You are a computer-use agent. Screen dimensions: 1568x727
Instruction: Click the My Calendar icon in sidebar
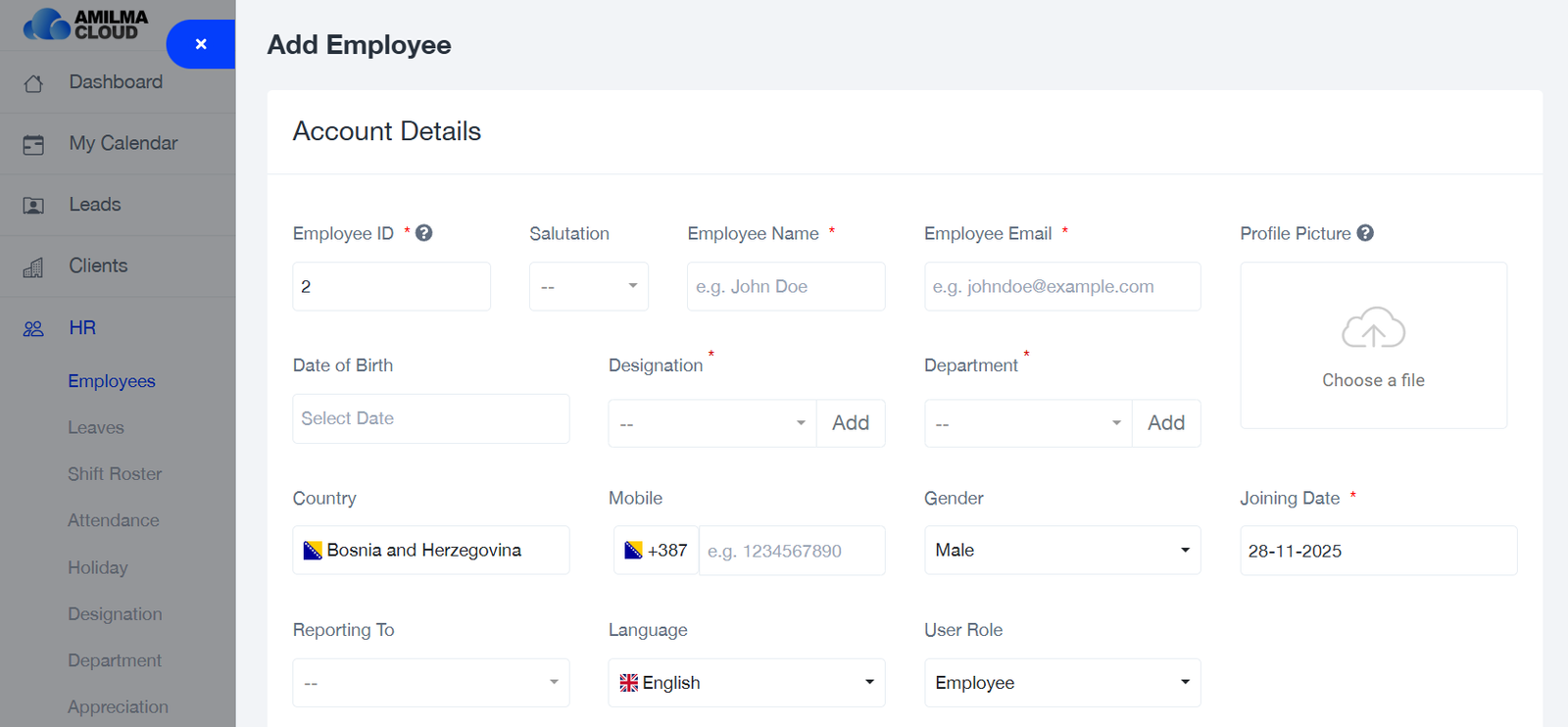[x=33, y=145]
